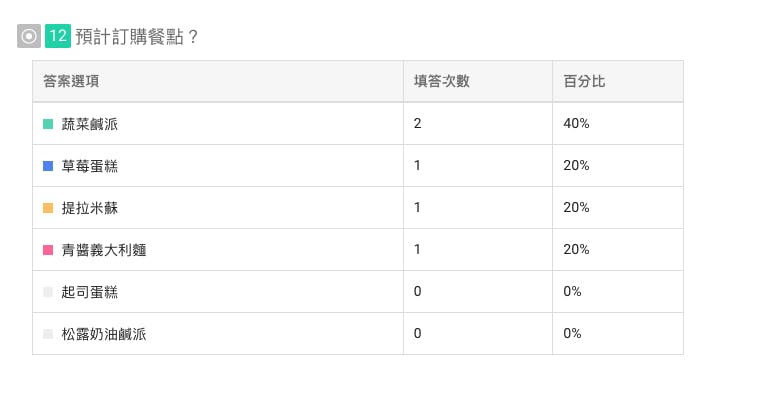The width and height of the screenshot is (757, 403).
Task: Click the gray swatch for 松露奶油鹹派
Action: point(48,334)
